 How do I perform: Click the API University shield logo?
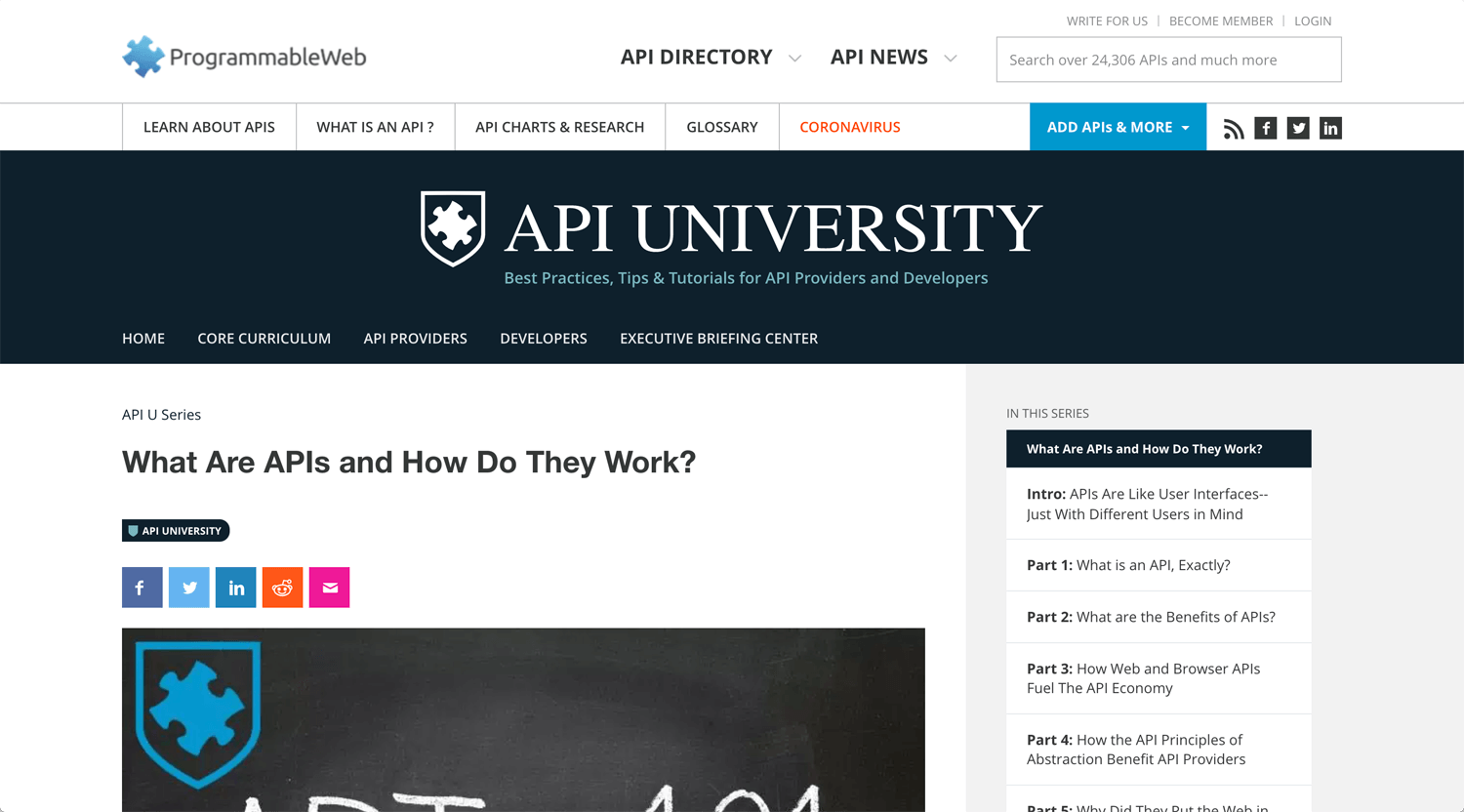[x=453, y=228]
